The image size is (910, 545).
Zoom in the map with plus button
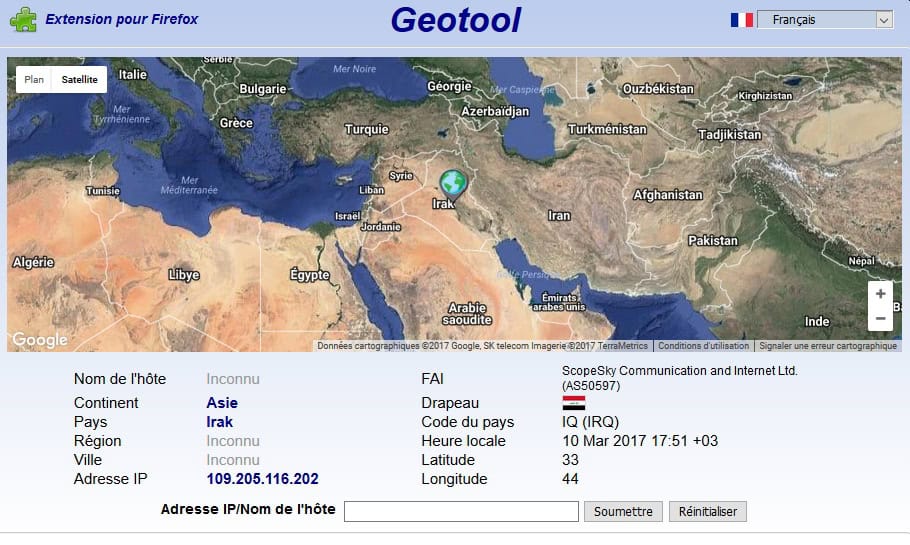(x=880, y=294)
